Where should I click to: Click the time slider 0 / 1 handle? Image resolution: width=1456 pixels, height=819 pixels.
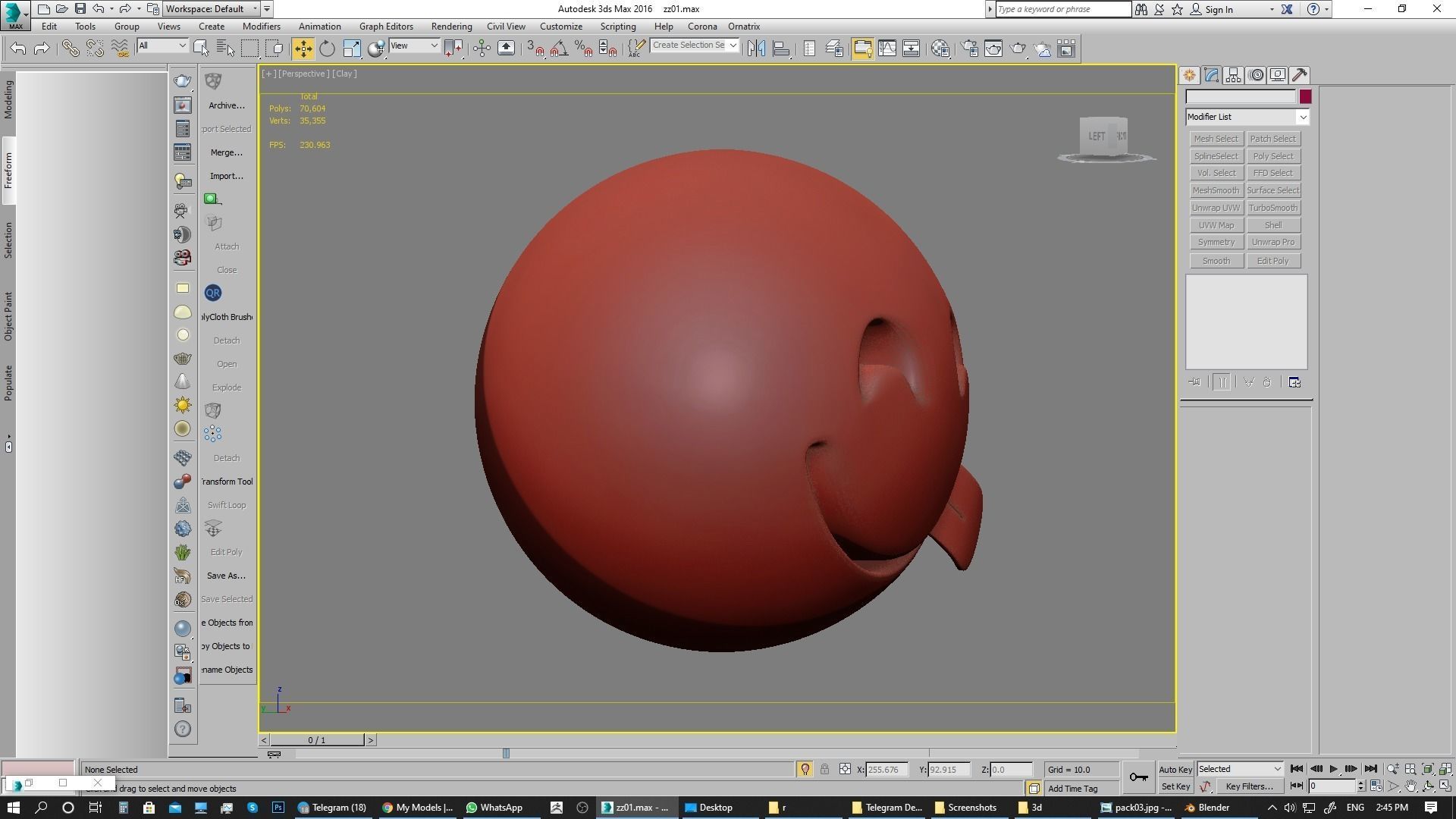click(317, 739)
